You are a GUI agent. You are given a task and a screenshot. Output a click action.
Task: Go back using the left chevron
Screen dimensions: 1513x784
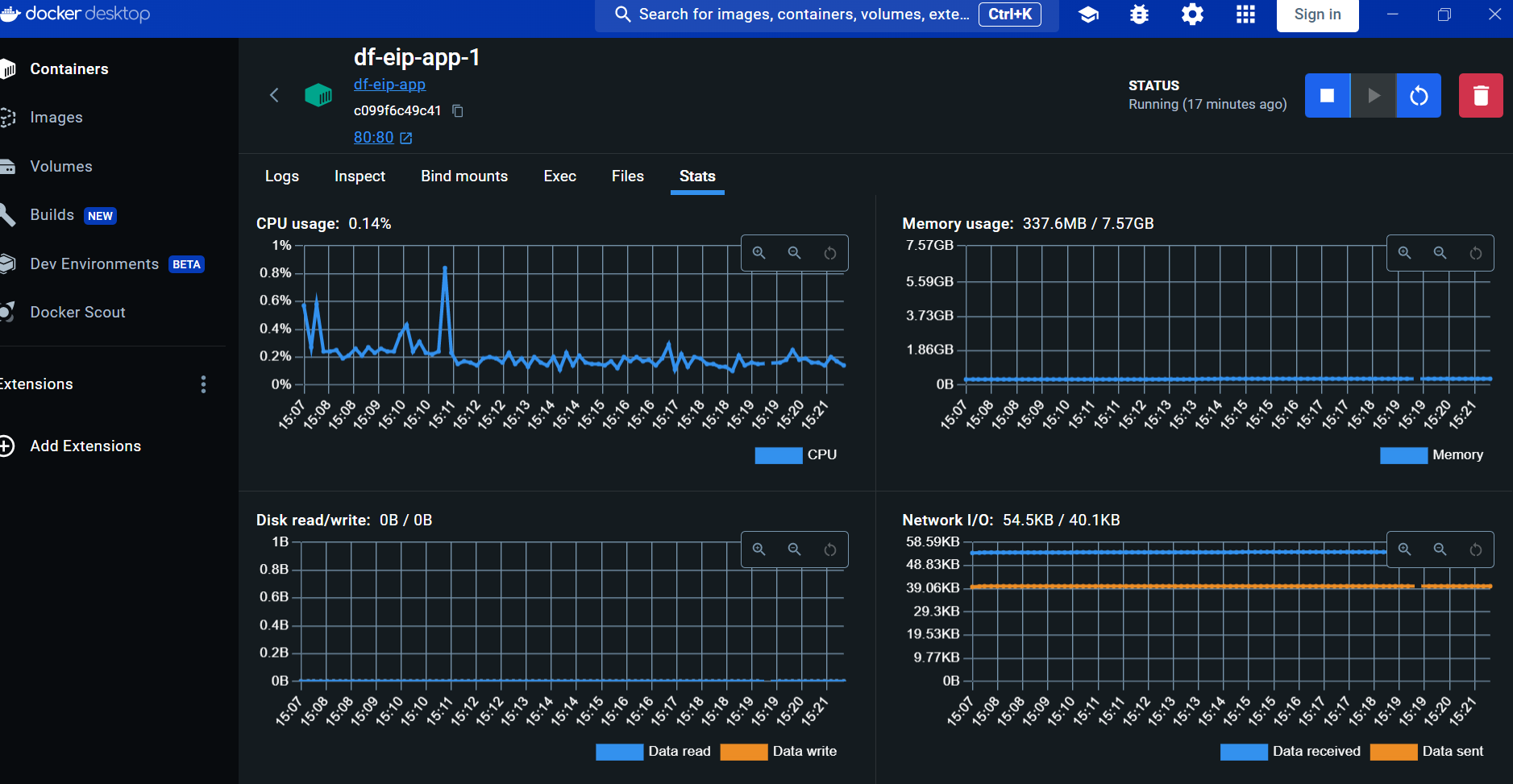tap(274, 95)
